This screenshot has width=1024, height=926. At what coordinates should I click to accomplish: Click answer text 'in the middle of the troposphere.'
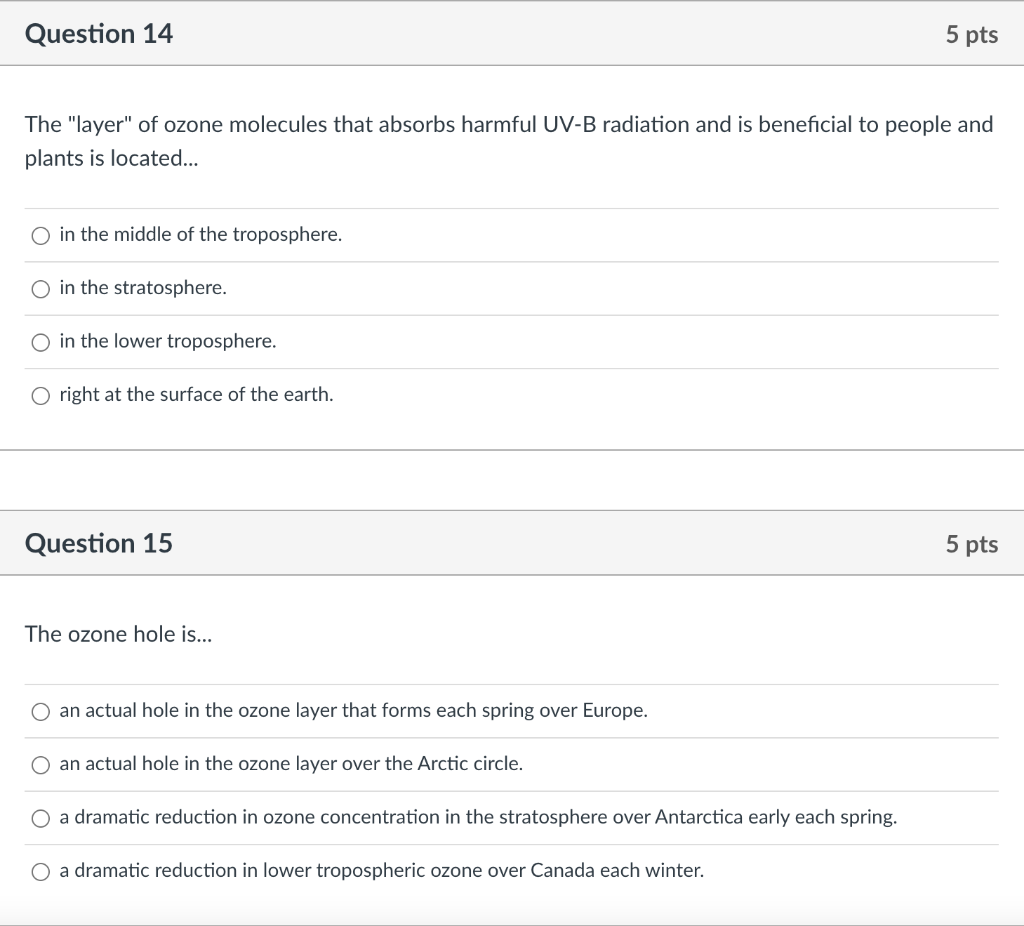[200, 234]
